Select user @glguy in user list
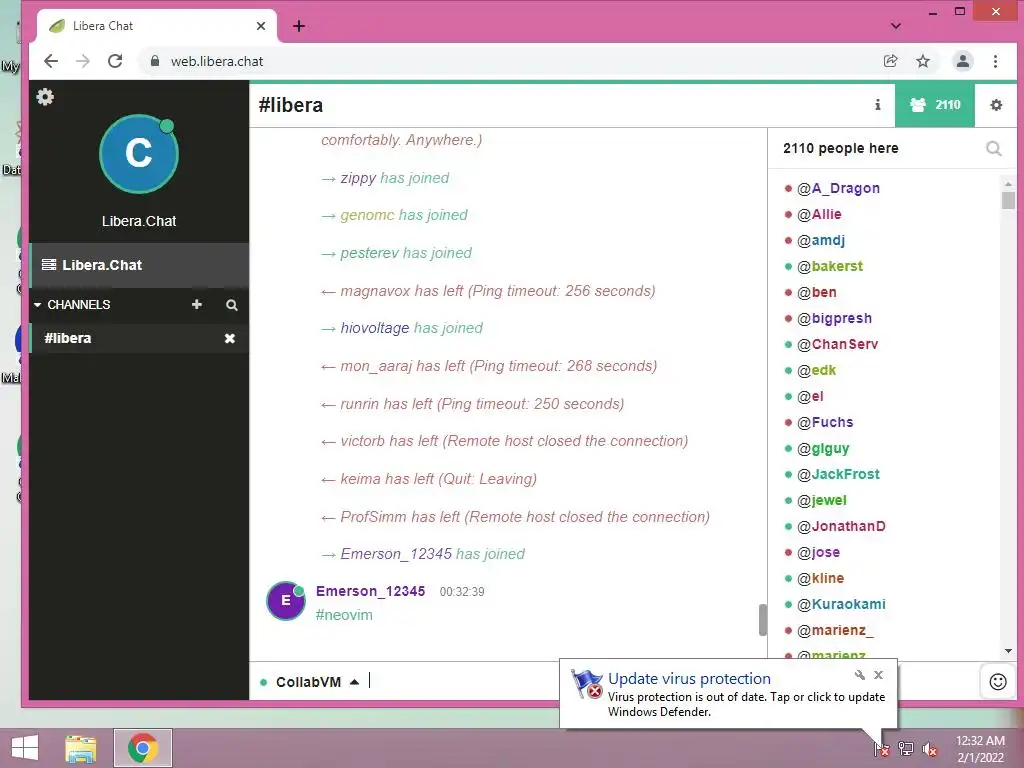 pos(823,449)
